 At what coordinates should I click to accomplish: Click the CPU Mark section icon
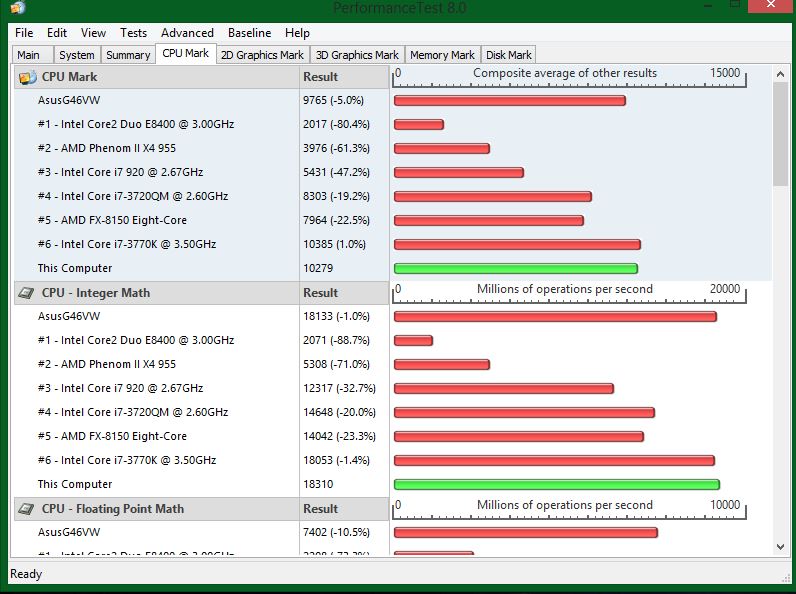[27, 77]
